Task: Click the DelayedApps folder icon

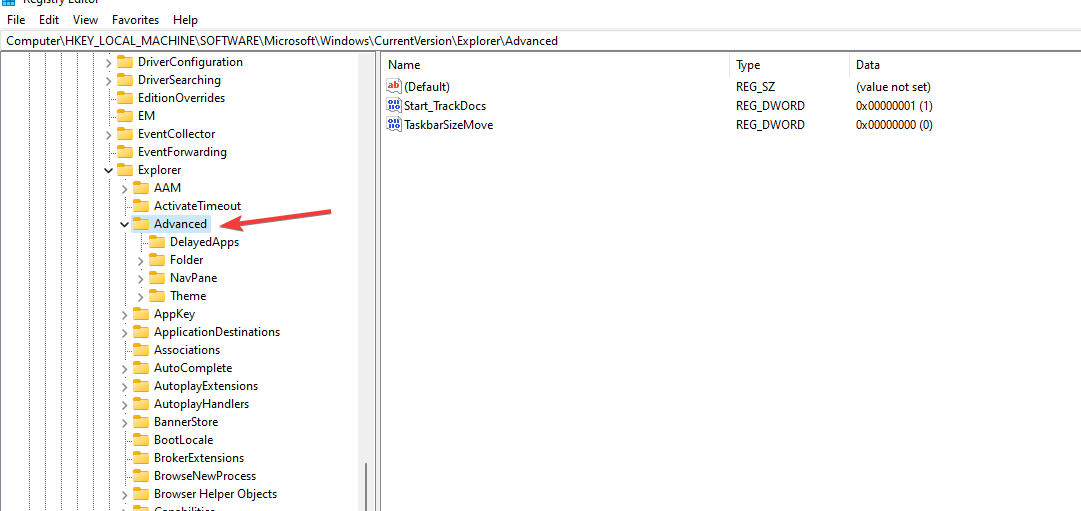Action: click(x=157, y=242)
